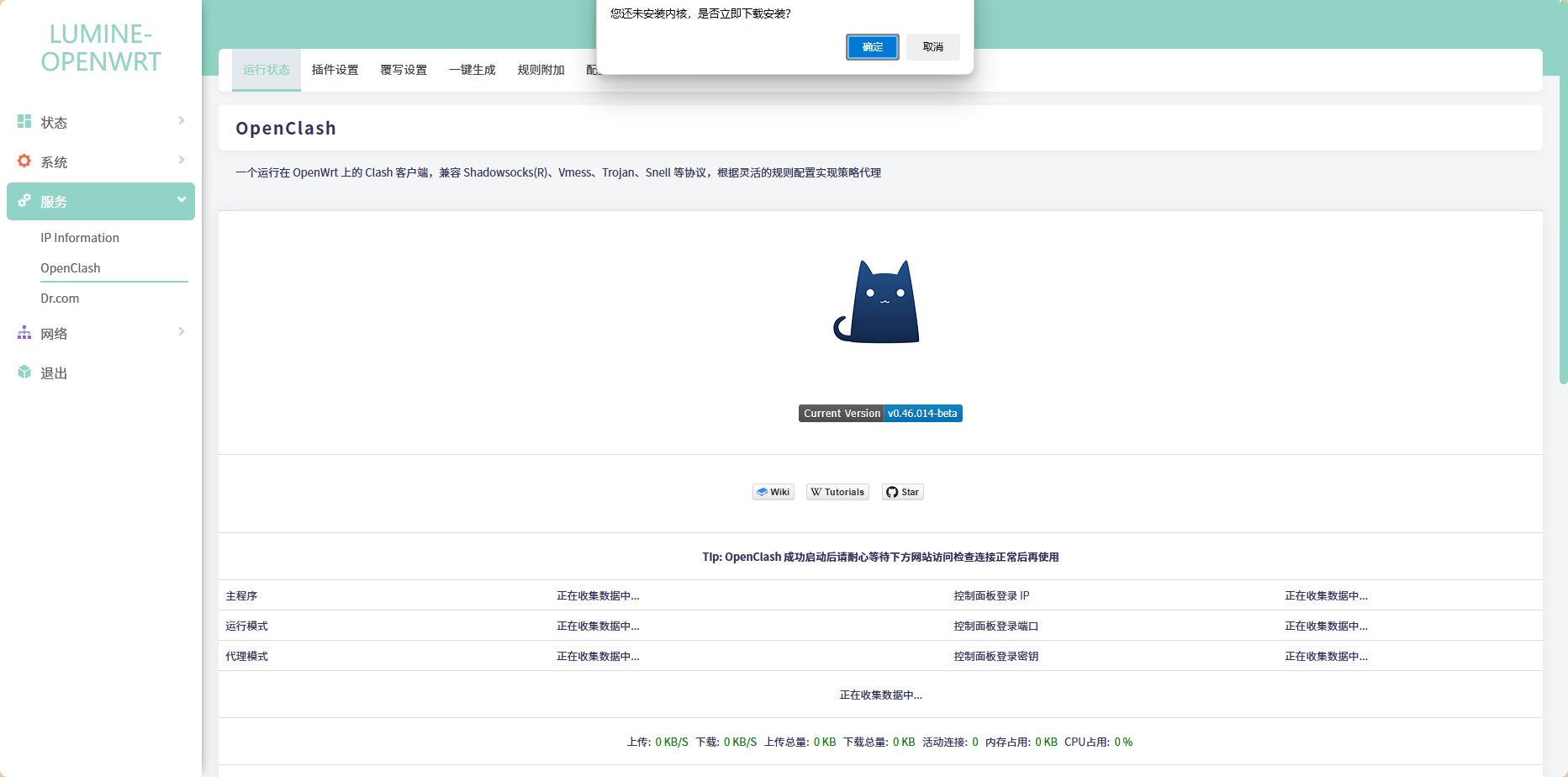Select the 一键生成 tab
The width and height of the screenshot is (1568, 777).
(472, 70)
